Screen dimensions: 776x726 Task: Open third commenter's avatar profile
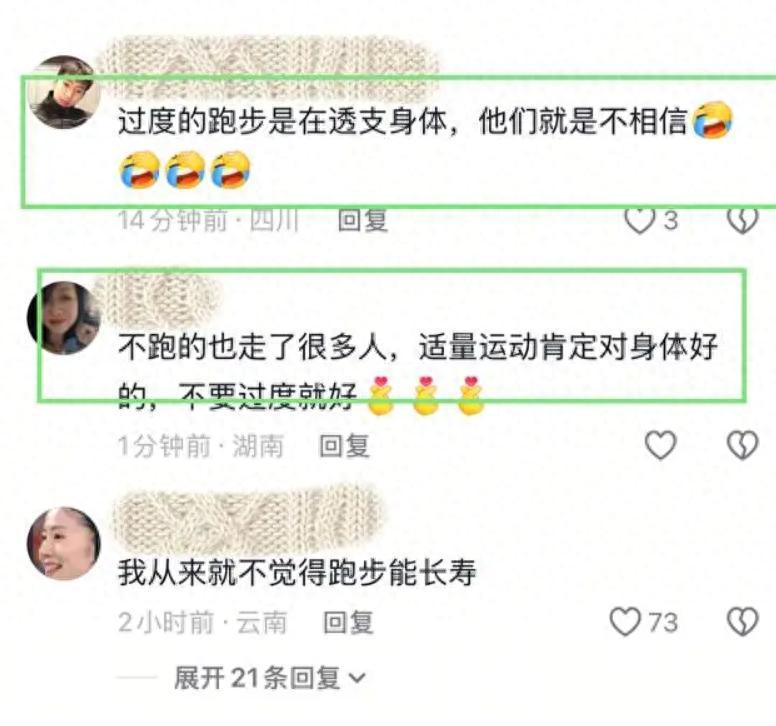63,543
